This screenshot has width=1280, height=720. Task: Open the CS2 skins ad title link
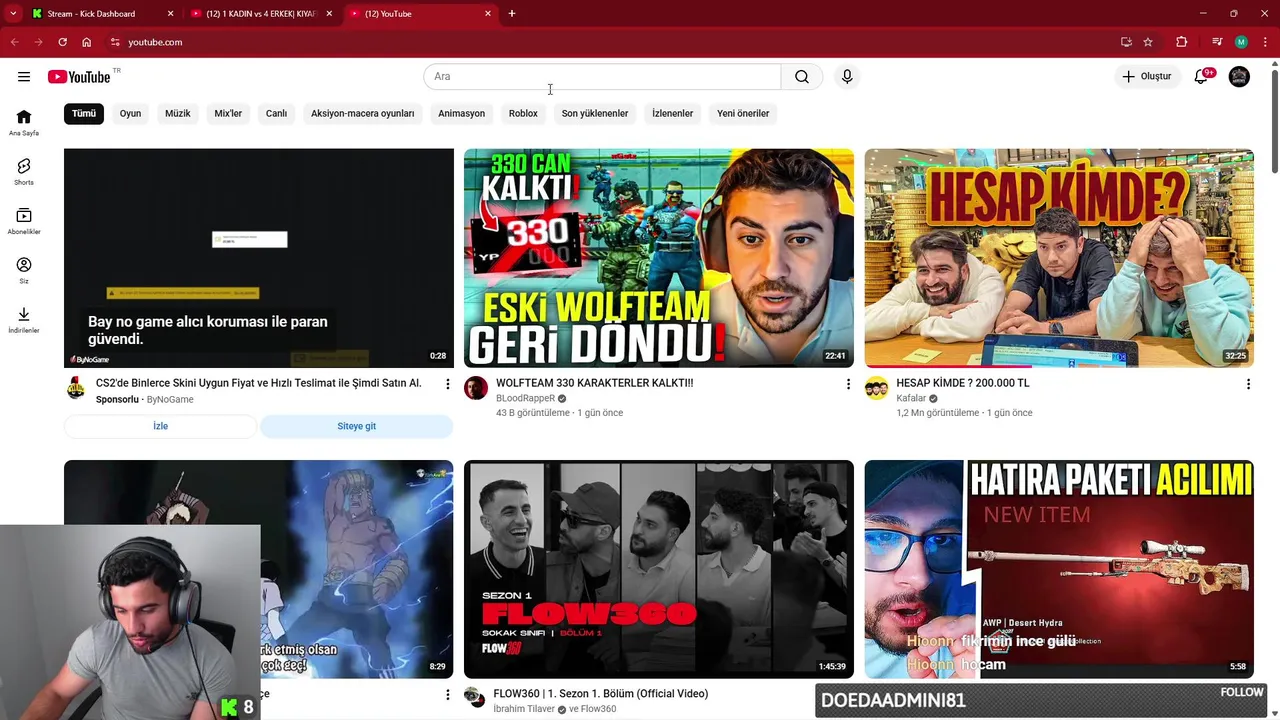258,383
